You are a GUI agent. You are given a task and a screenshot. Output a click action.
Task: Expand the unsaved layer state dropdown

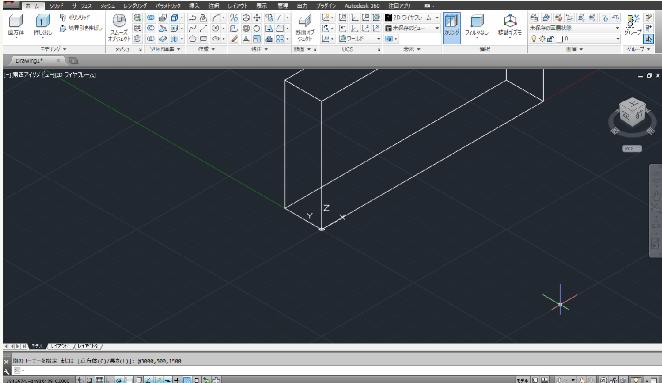[x=575, y=28]
